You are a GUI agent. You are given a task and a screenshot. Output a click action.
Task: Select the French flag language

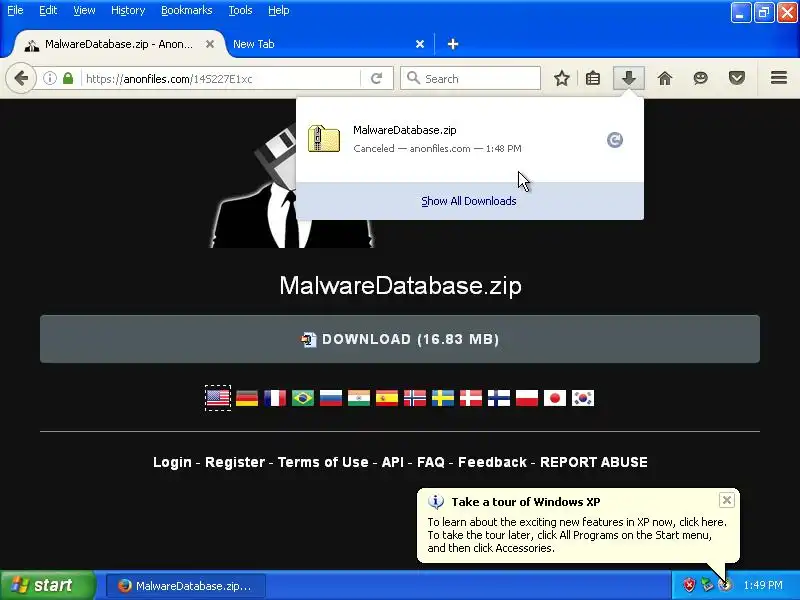[275, 398]
